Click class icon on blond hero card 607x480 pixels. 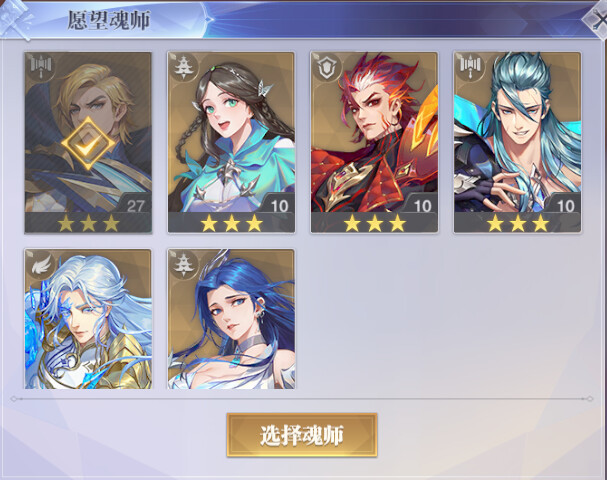tap(41, 65)
